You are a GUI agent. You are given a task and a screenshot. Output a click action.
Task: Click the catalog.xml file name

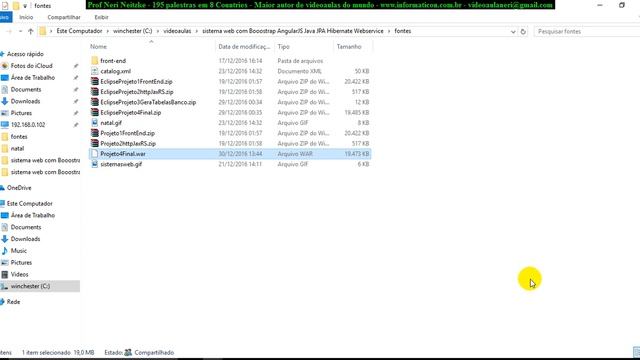coord(116,71)
